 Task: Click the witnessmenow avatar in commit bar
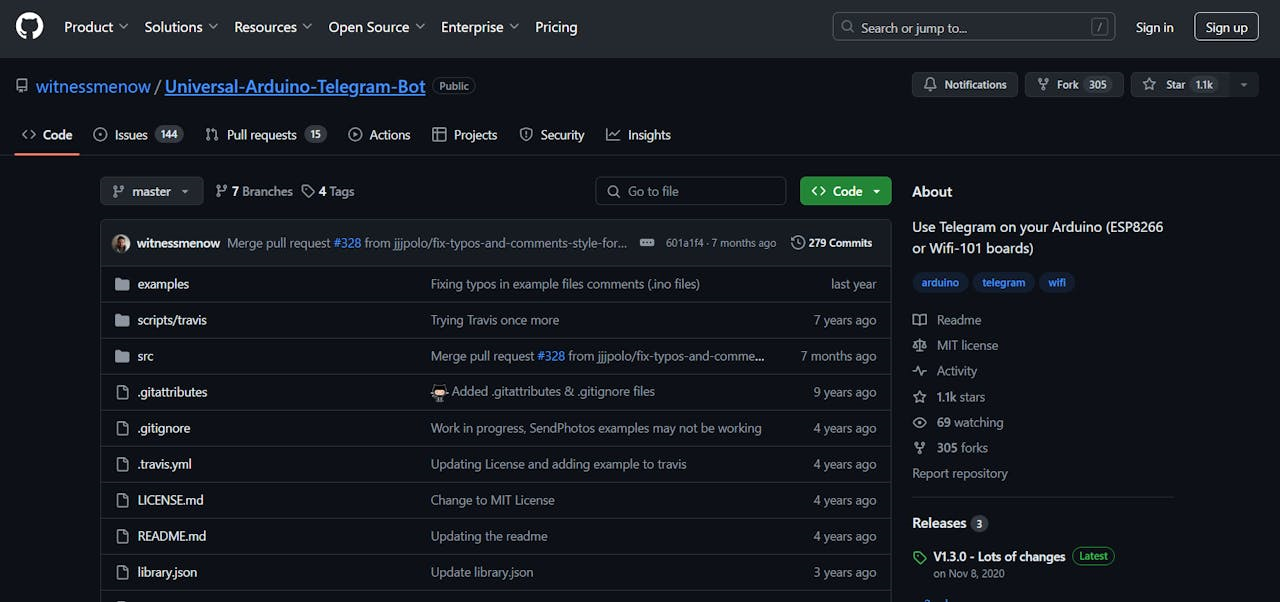(x=121, y=243)
